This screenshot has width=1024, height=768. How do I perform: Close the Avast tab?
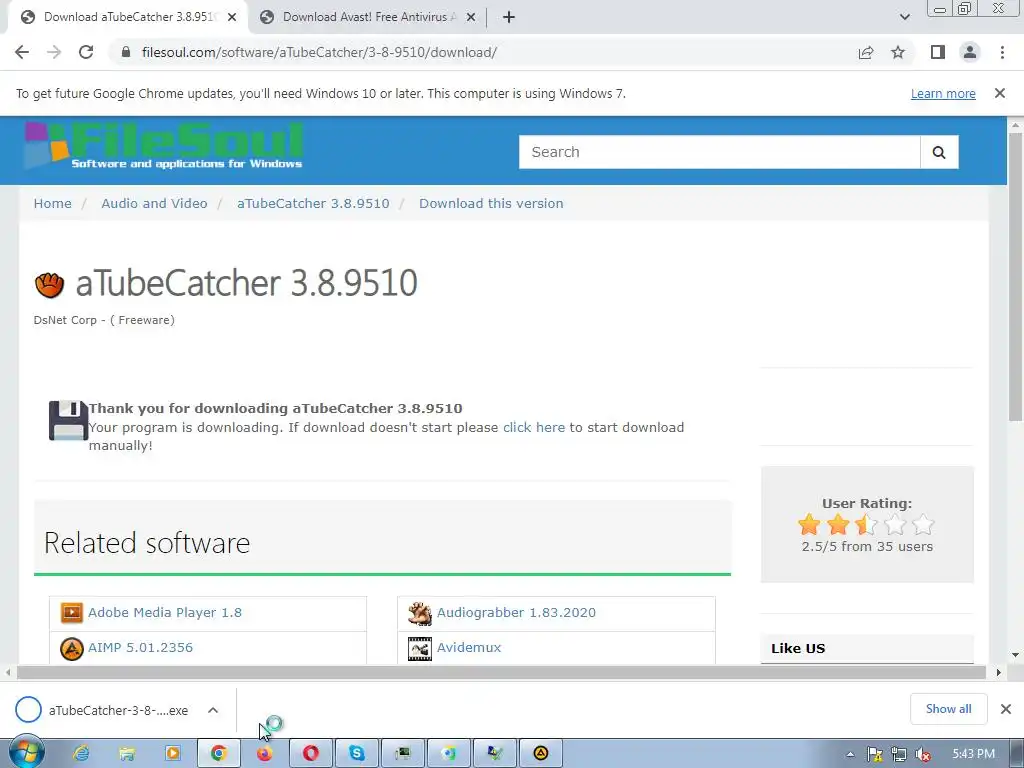(471, 17)
